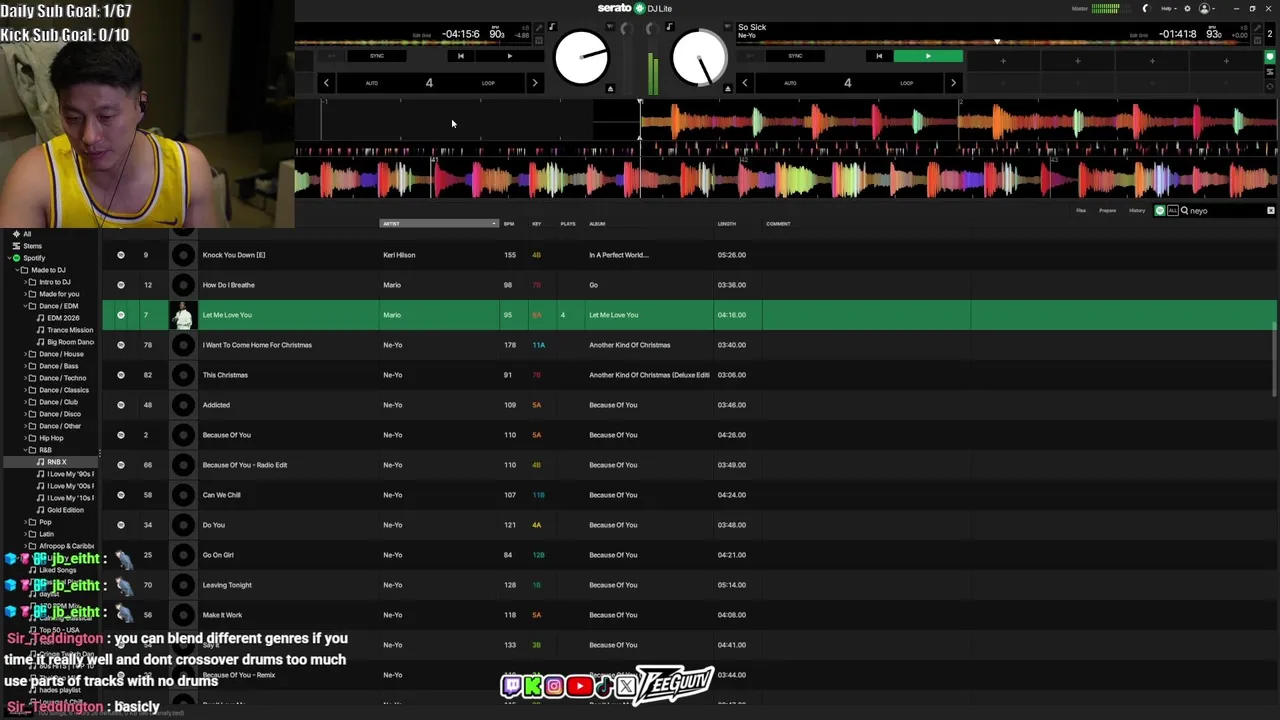Enable SYNC on the right deck
Viewport: 1280px width, 720px height.
tap(795, 56)
